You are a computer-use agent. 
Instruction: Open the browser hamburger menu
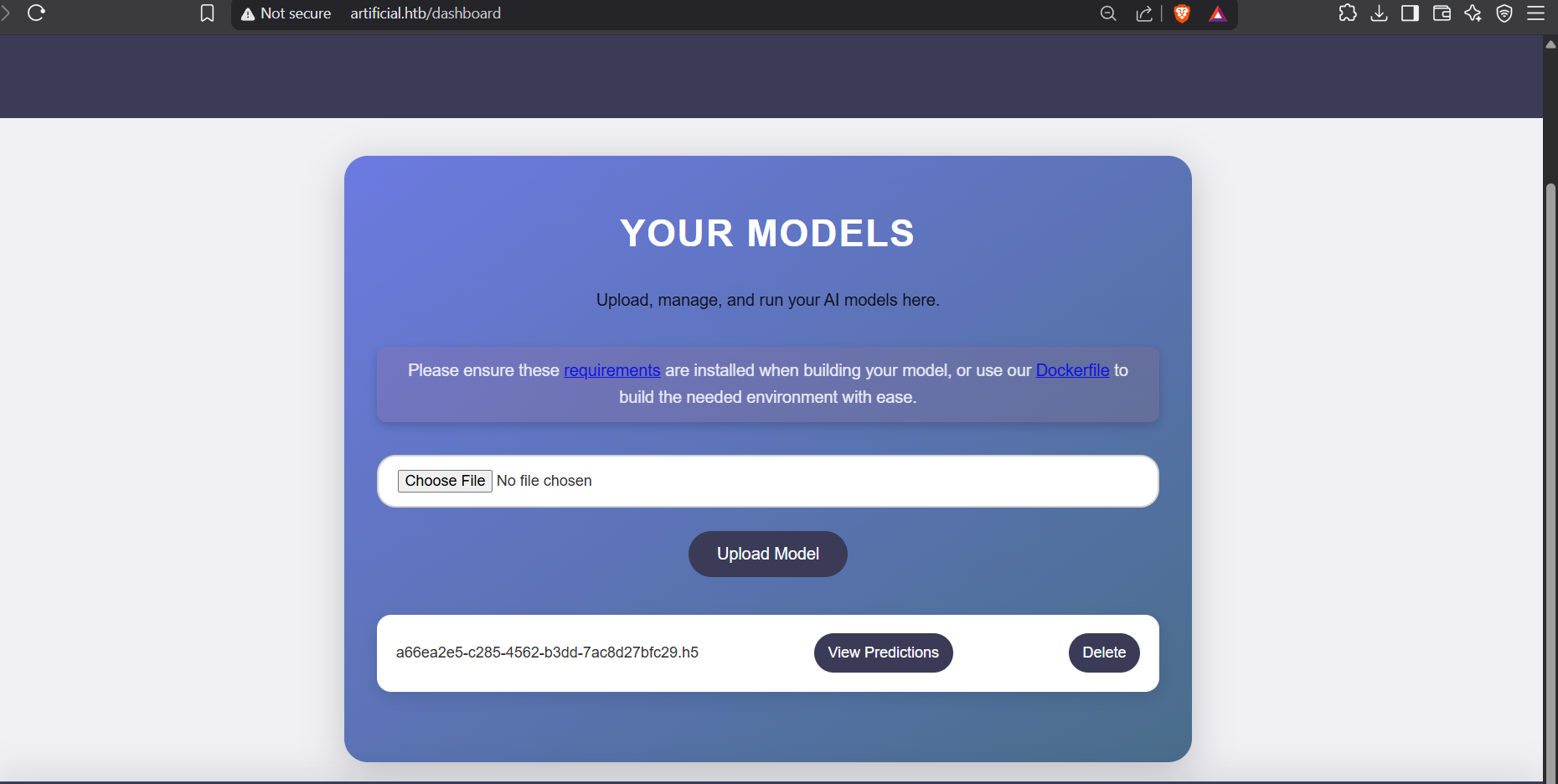tap(1536, 13)
